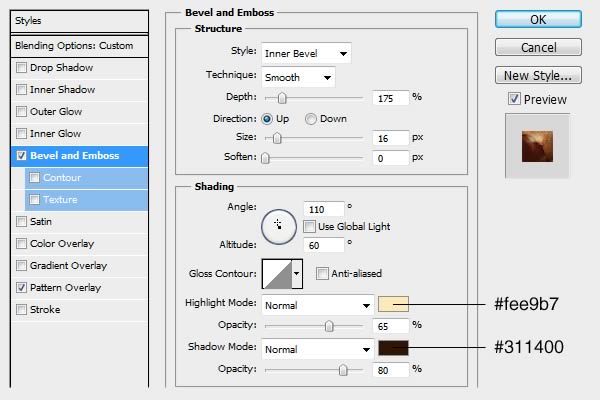Open the Inner Glow settings entry
Image resolution: width=600 pixels, height=400 pixels.
(80, 134)
